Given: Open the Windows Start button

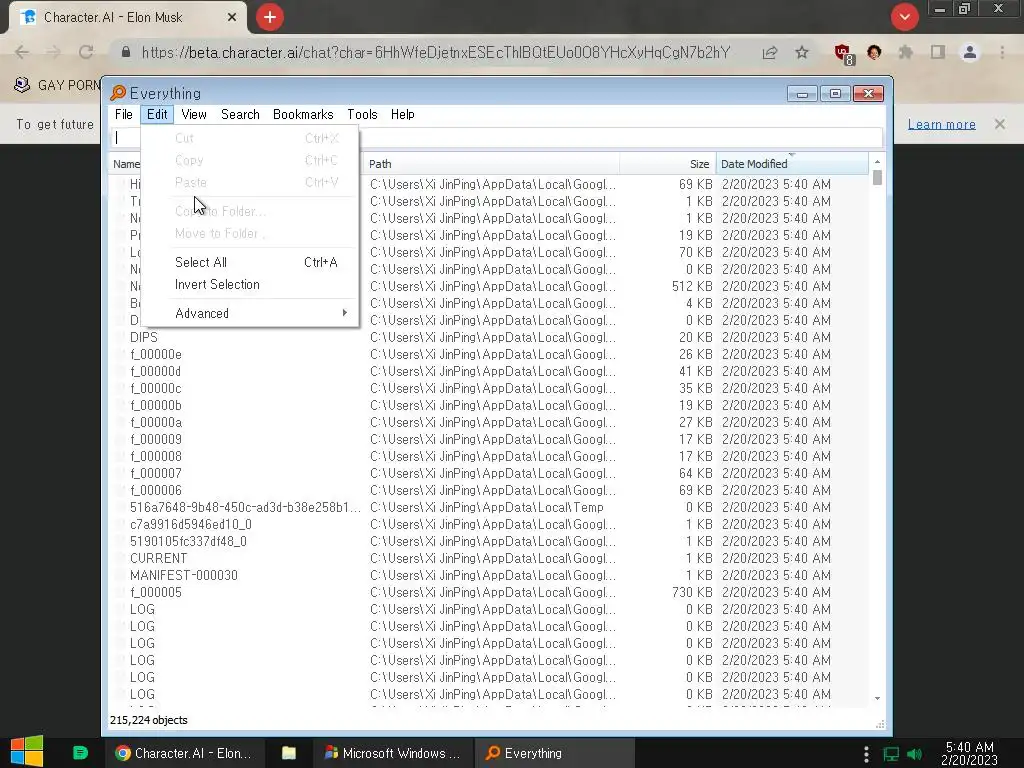Looking at the screenshot, I should (27, 752).
